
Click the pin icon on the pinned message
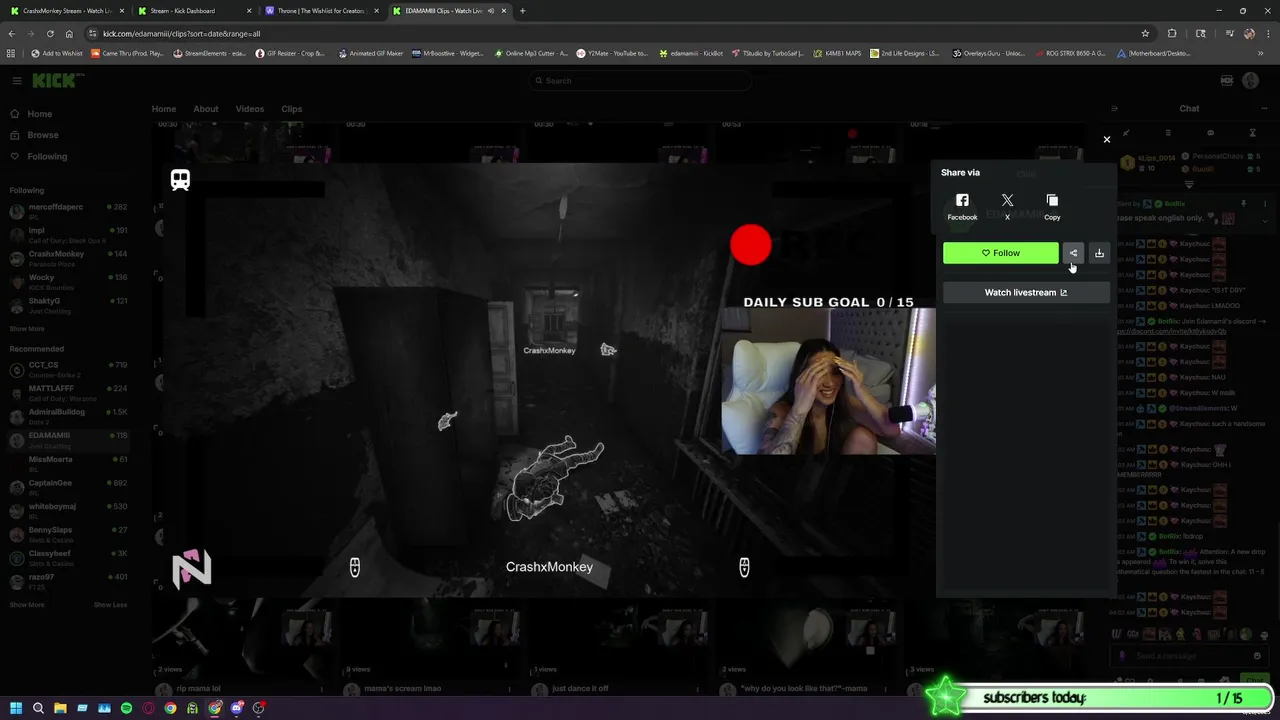click(x=1243, y=204)
